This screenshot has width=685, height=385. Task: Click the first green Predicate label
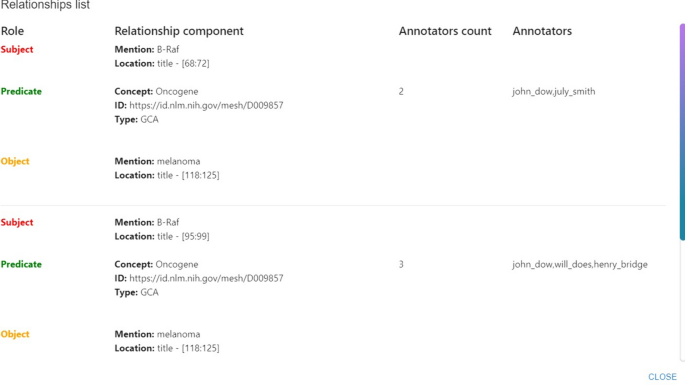pos(21,91)
